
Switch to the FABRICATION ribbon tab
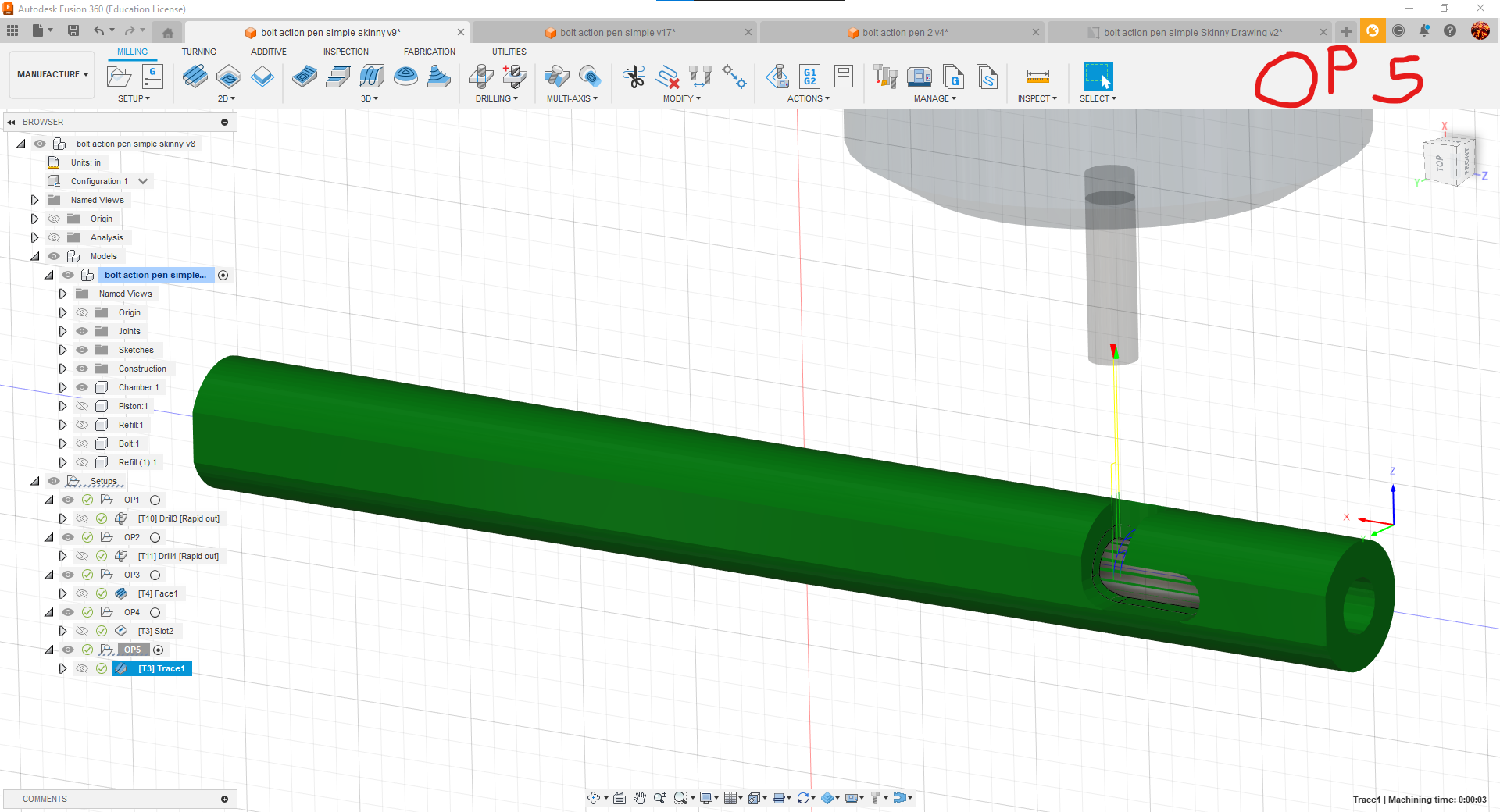pos(430,52)
